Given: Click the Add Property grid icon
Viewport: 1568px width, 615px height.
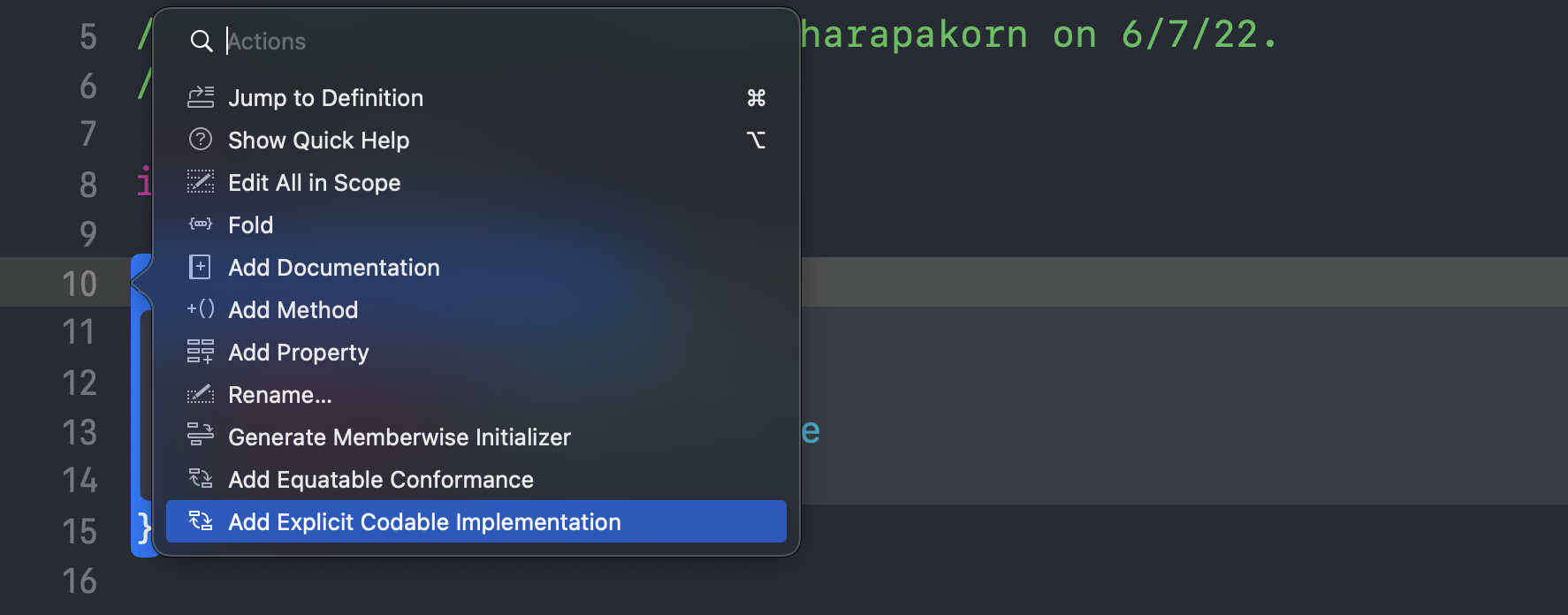Looking at the screenshot, I should (x=201, y=352).
